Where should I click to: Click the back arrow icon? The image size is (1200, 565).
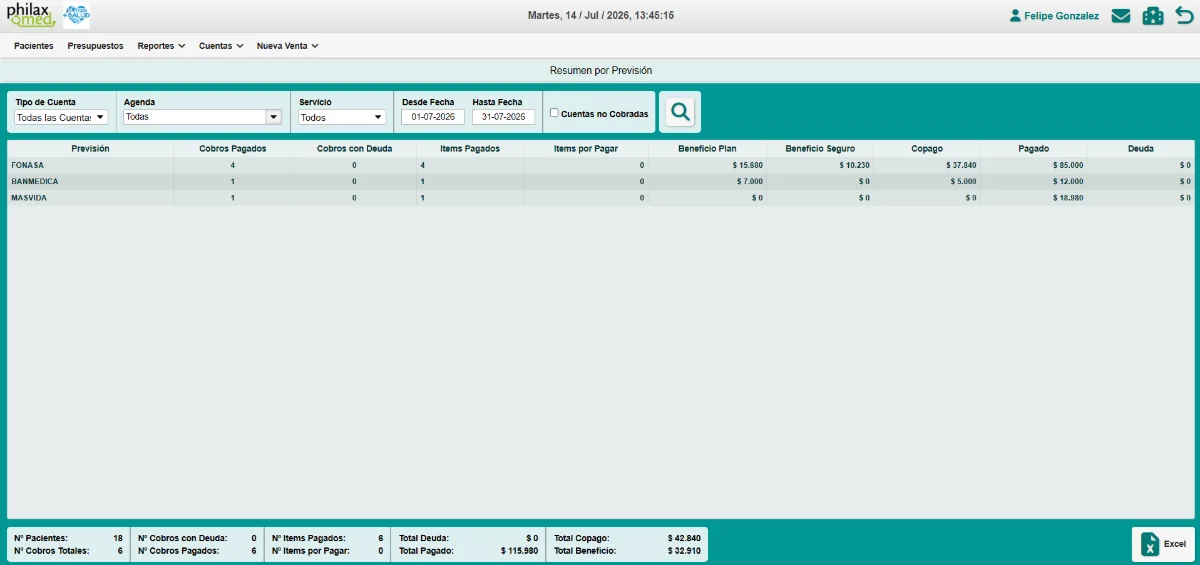point(1184,15)
